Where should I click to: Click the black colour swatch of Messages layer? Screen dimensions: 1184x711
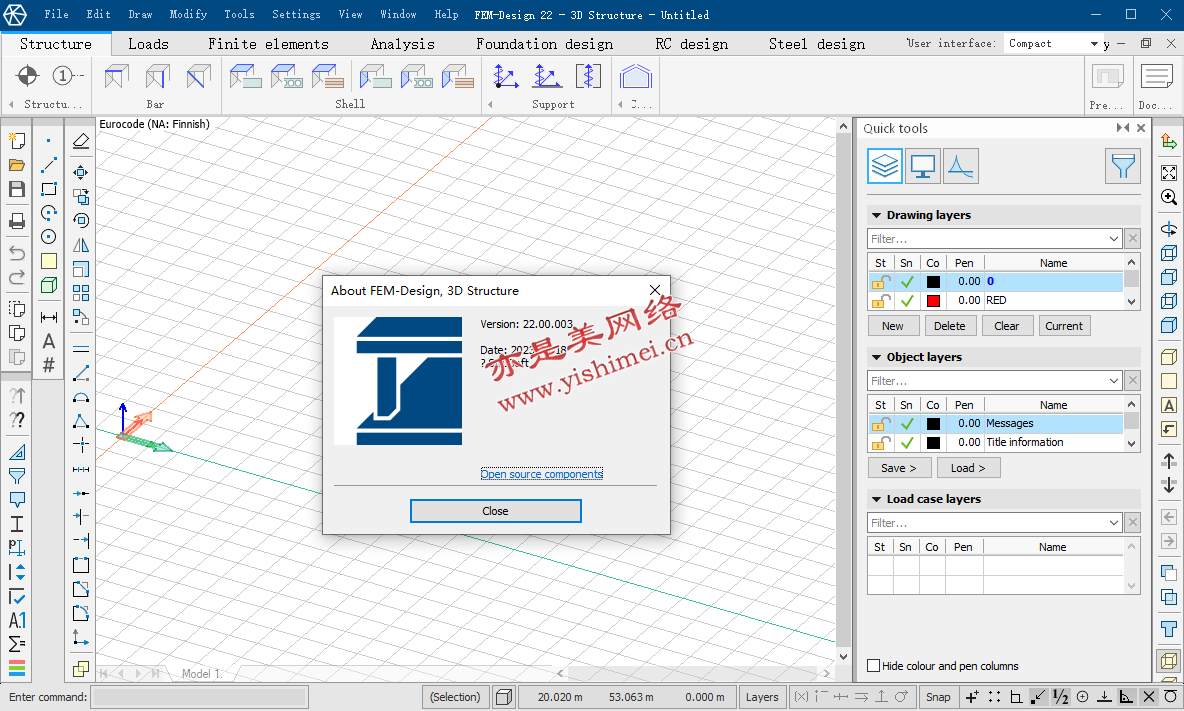pos(933,423)
